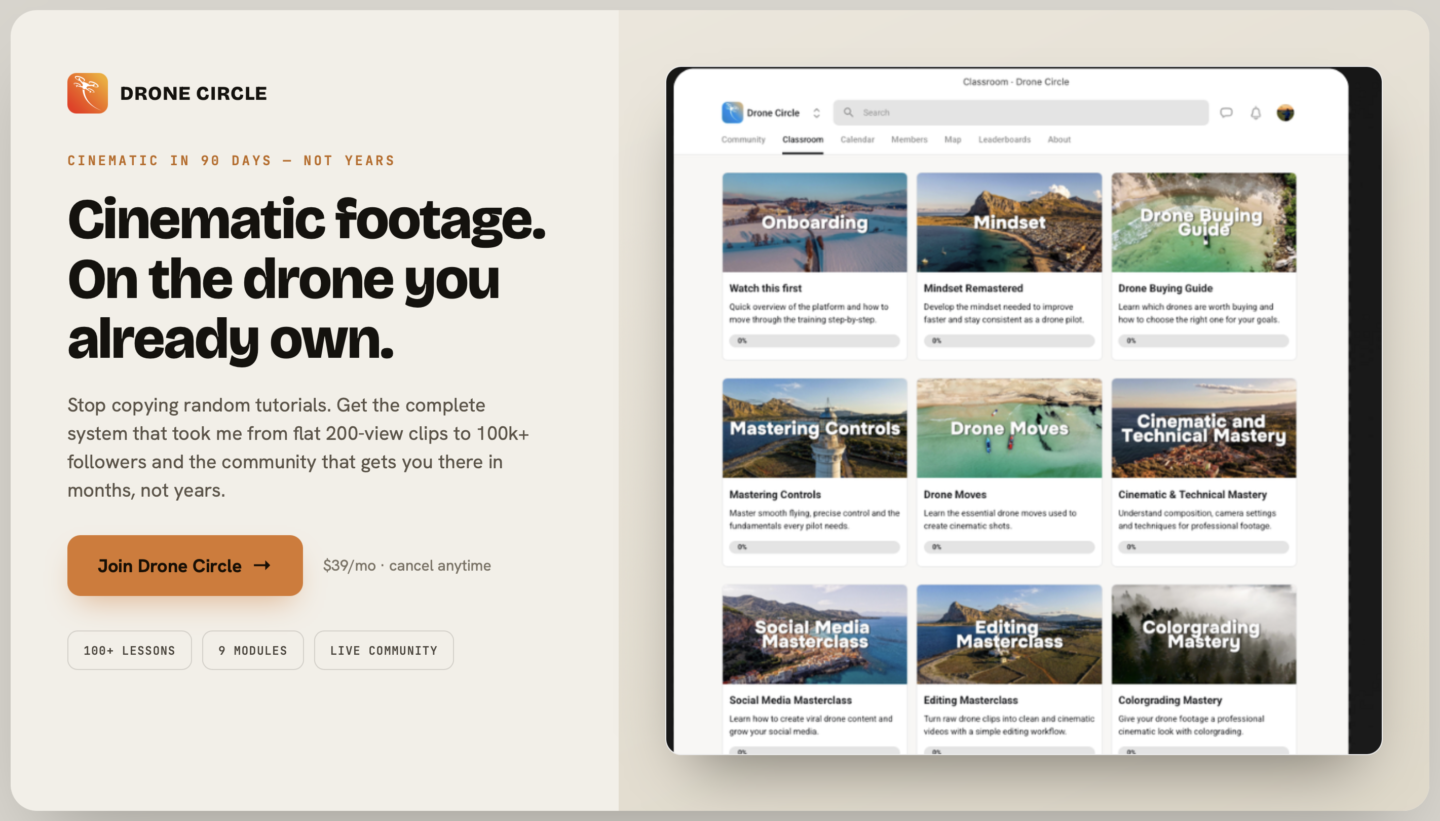Open the notifications bell icon

1256,113
